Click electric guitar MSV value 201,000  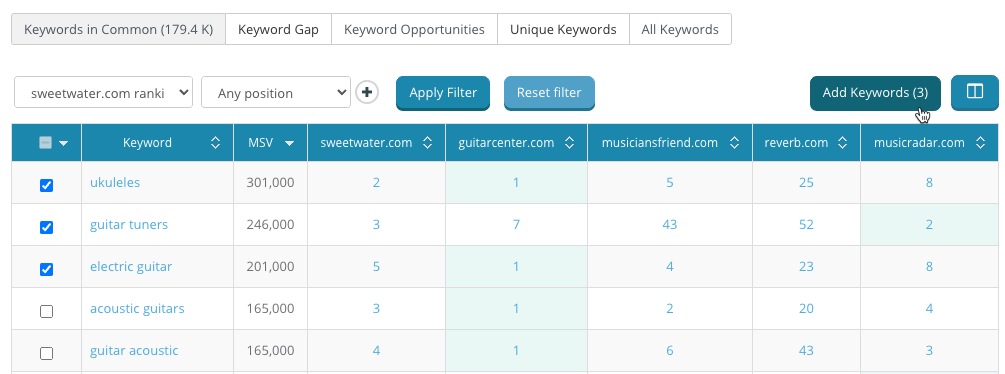tap(270, 266)
